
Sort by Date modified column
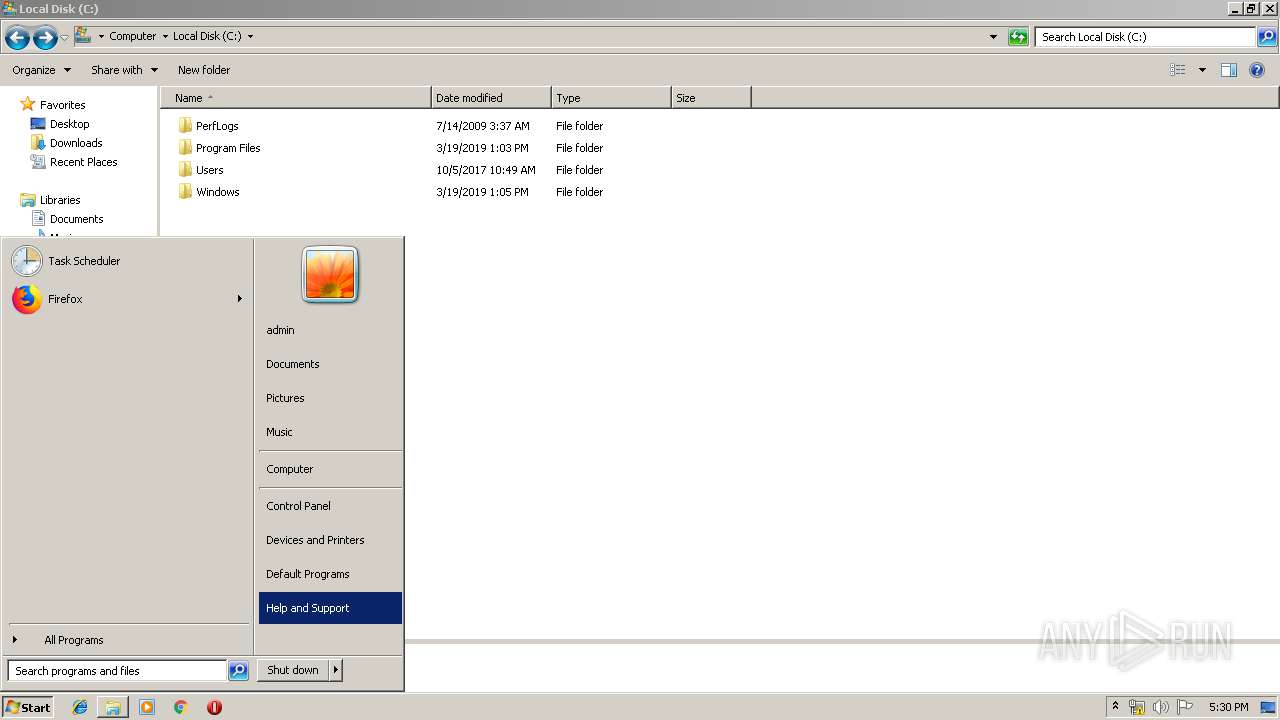click(x=491, y=98)
